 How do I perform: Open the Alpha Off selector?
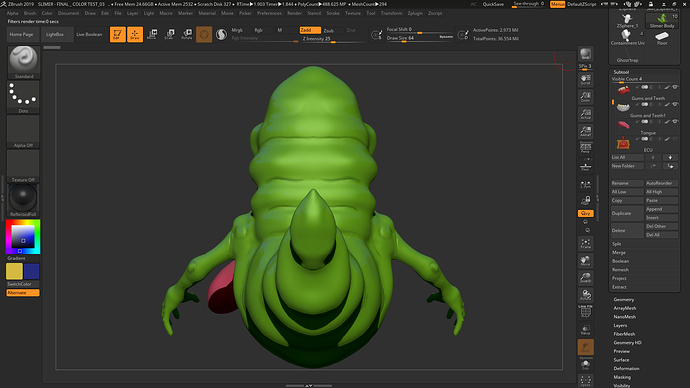(x=23, y=131)
